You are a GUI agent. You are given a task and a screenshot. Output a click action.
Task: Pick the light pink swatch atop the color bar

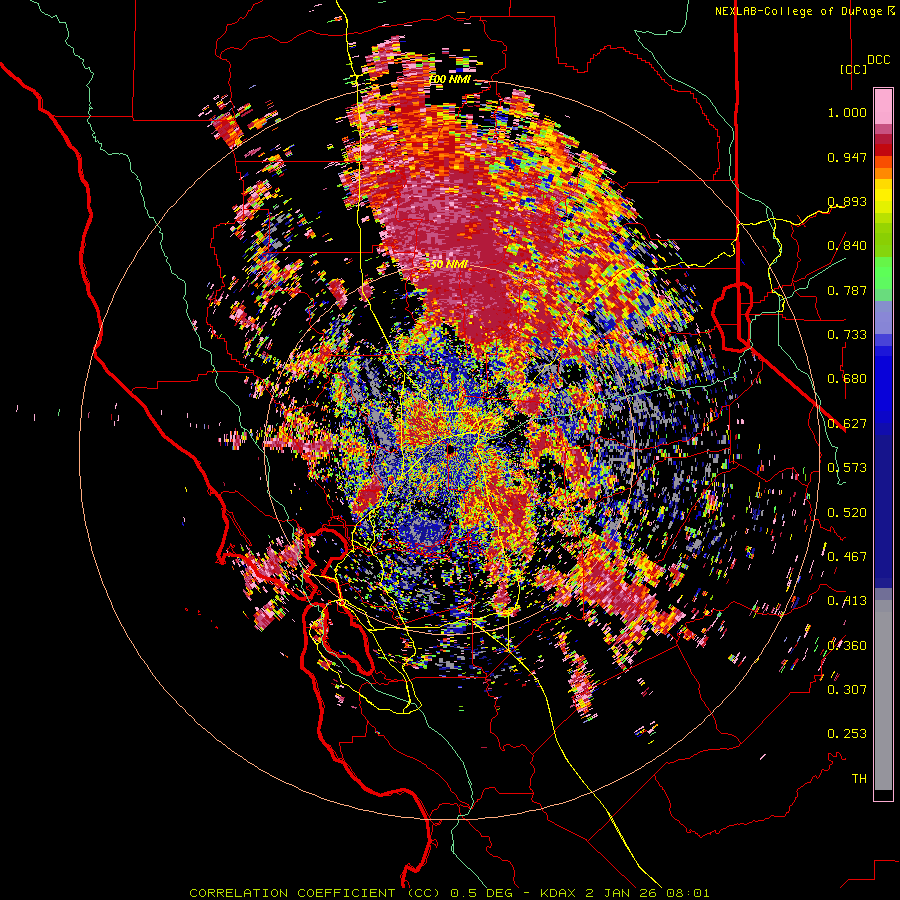tap(883, 106)
